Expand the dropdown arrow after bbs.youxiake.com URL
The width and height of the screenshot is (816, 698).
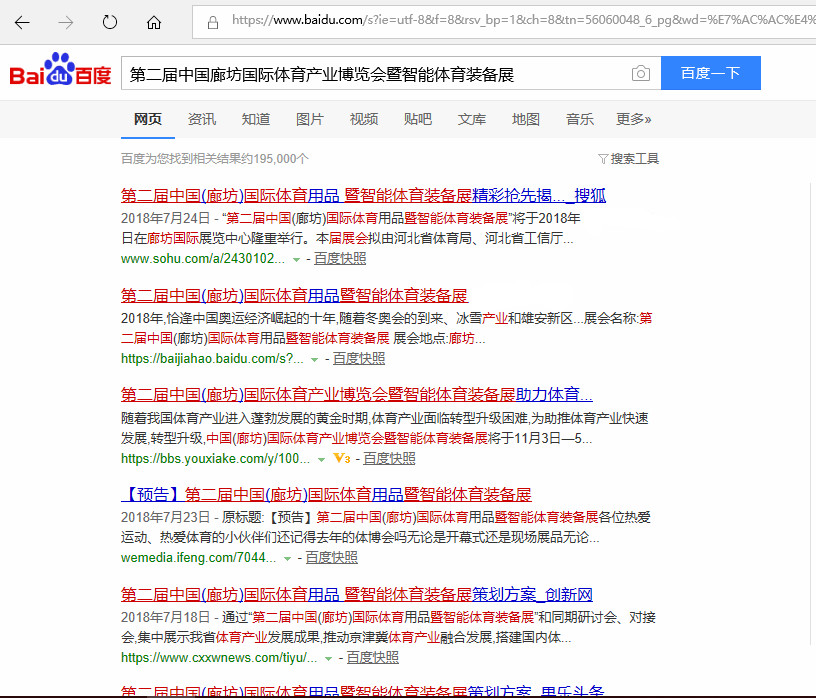[322, 459]
